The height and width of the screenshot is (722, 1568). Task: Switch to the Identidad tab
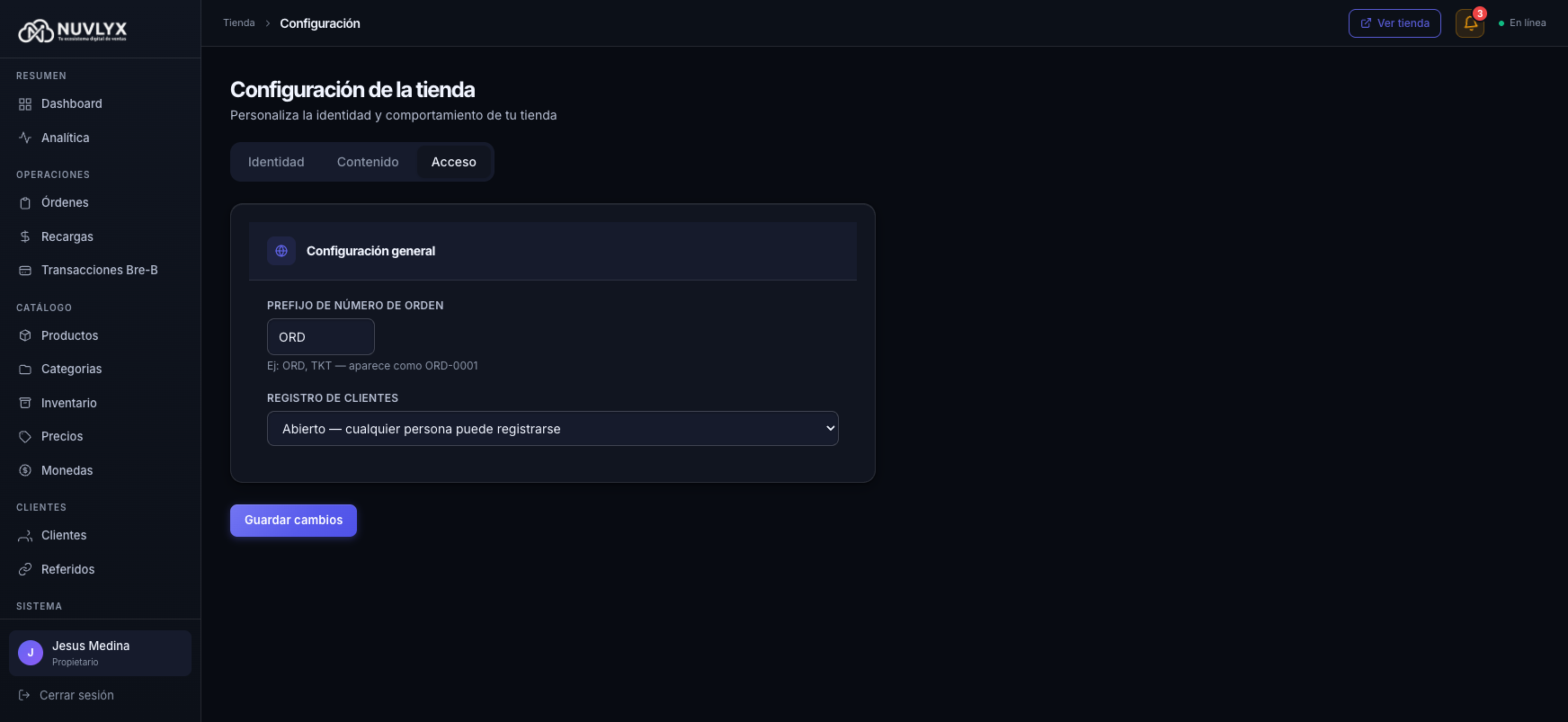[276, 162]
